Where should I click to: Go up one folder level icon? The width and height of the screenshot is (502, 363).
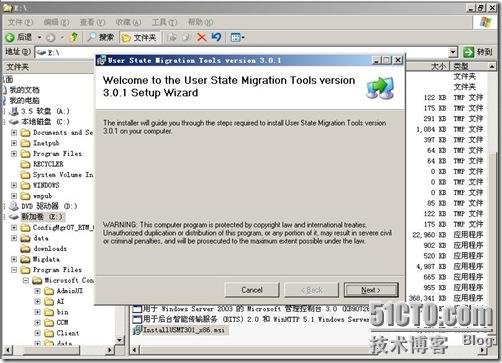point(74,37)
